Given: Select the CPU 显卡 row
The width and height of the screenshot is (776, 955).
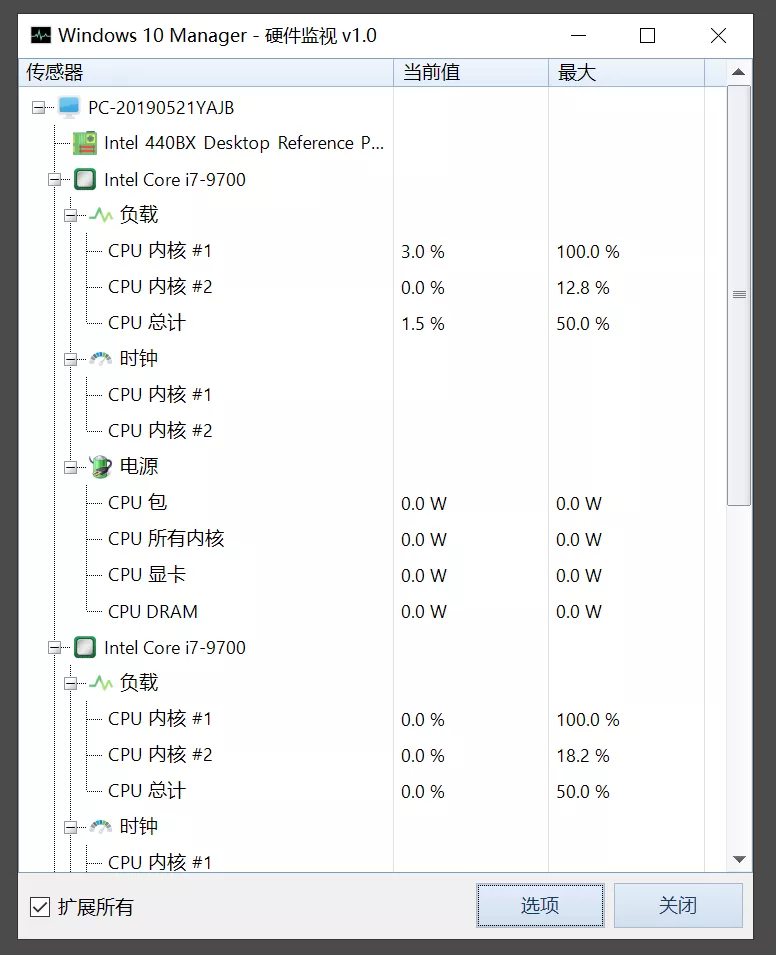Looking at the screenshot, I should (147, 574).
